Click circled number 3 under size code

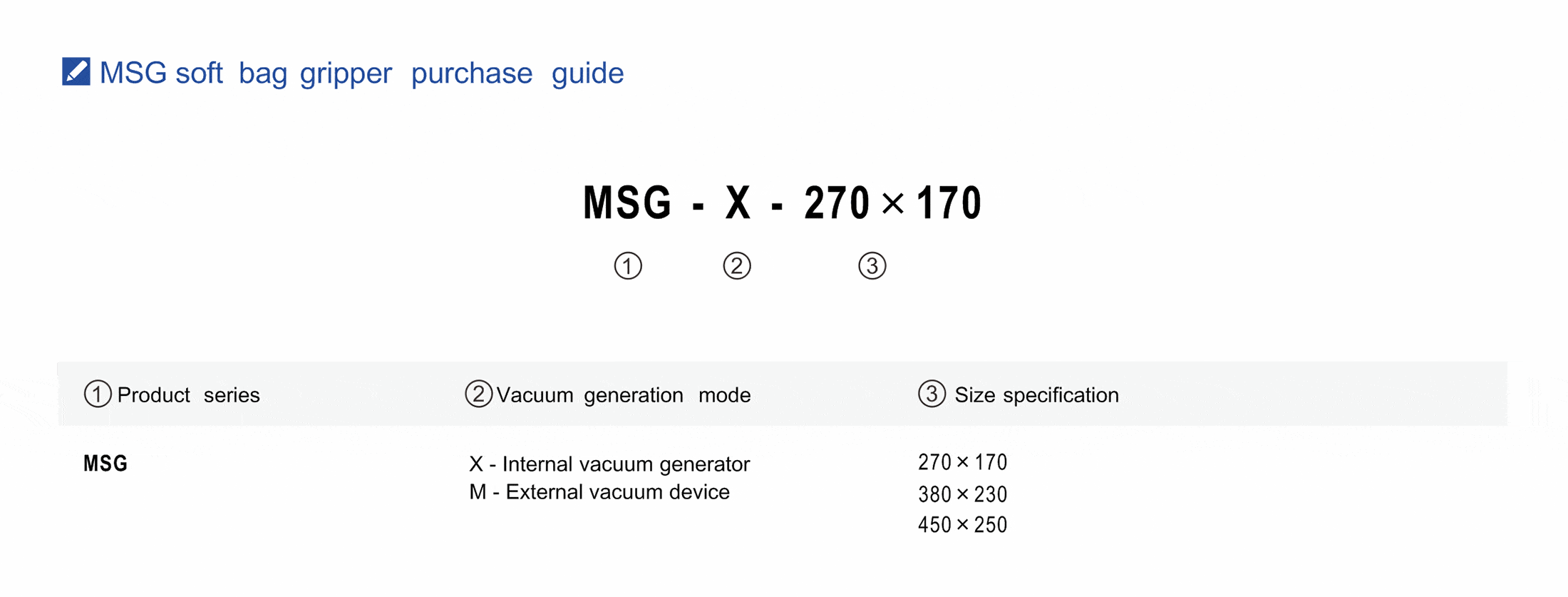point(872,266)
